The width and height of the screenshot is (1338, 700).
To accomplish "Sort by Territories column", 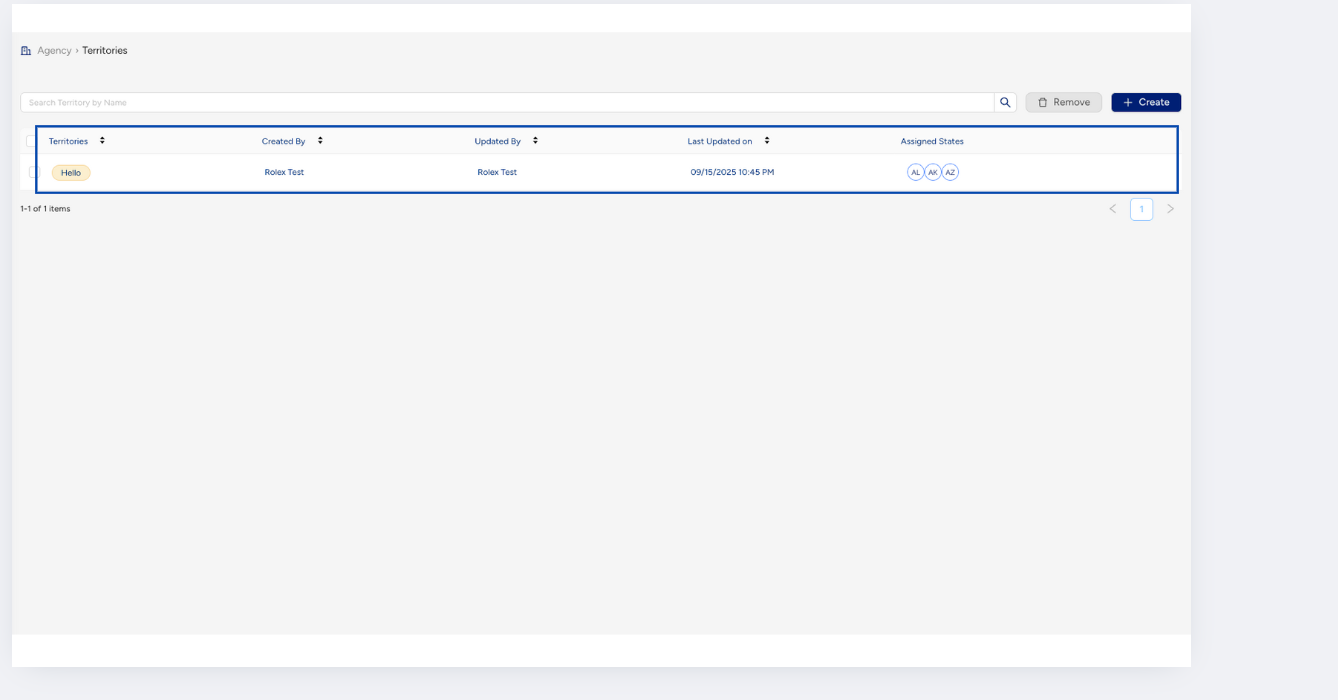I will 102,141.
